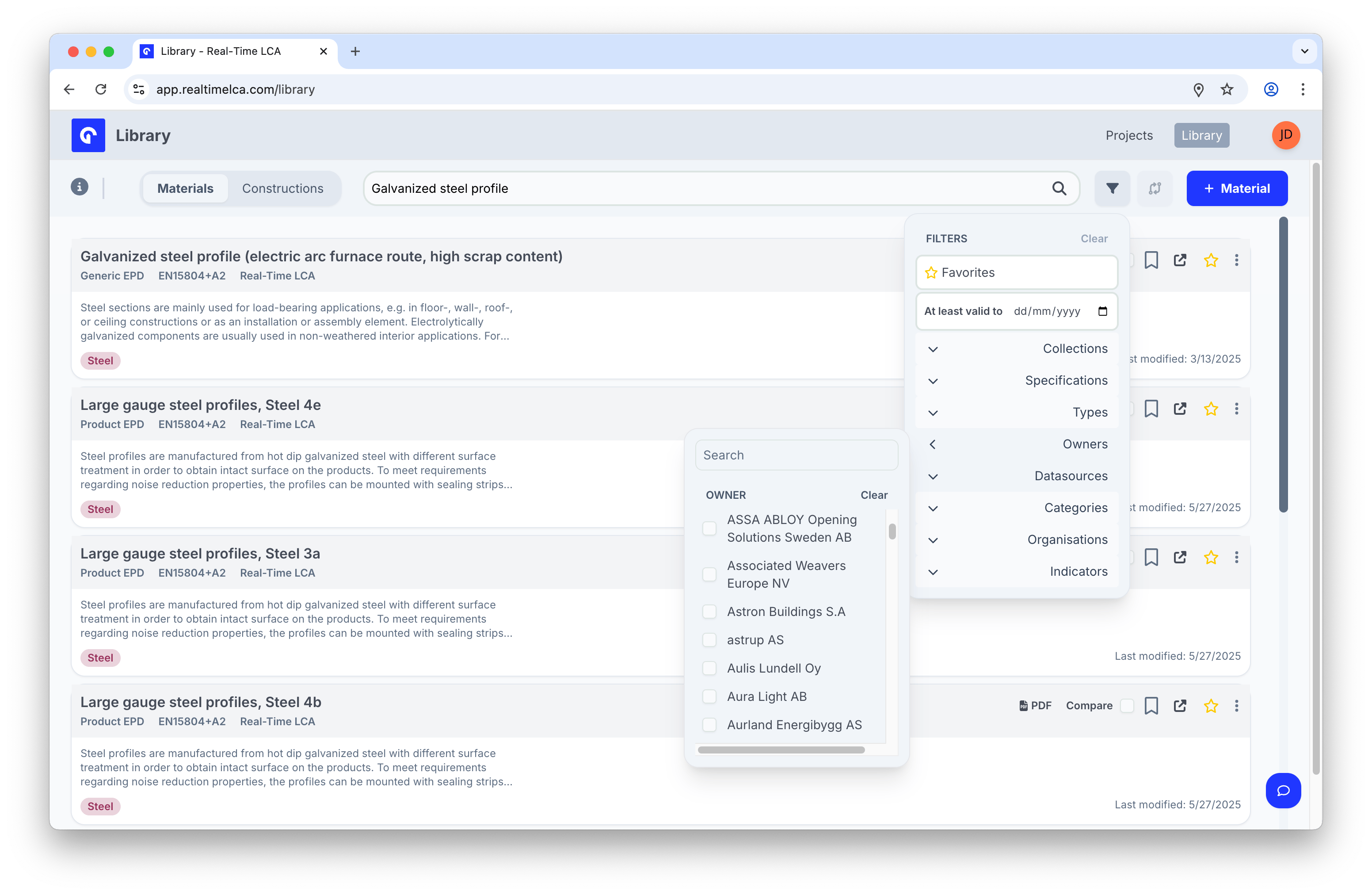Click the materials list vertical scrollbar
Viewport: 1372px width, 895px height.
(x=1283, y=365)
